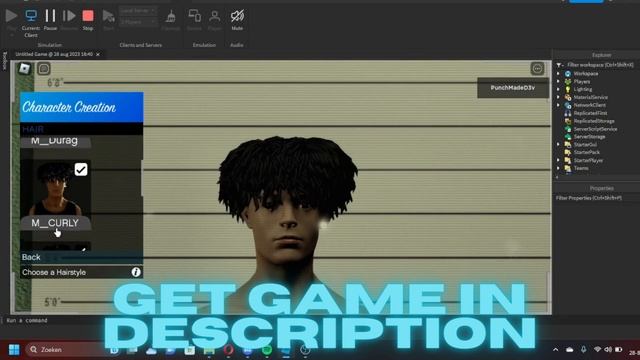The height and width of the screenshot is (360, 640).
Task: Select the Teams icon in Explorer
Action: [x=568, y=168]
